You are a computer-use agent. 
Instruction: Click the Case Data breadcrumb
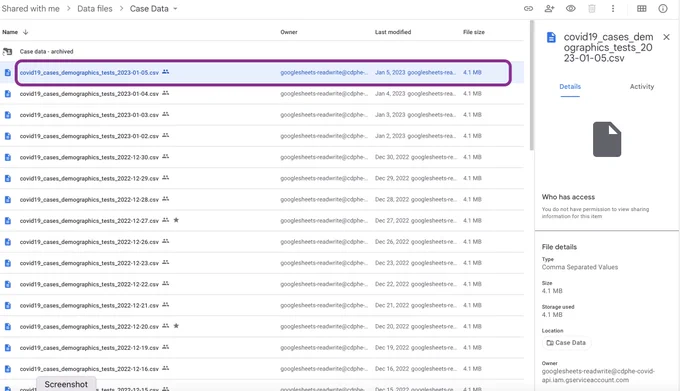149,9
